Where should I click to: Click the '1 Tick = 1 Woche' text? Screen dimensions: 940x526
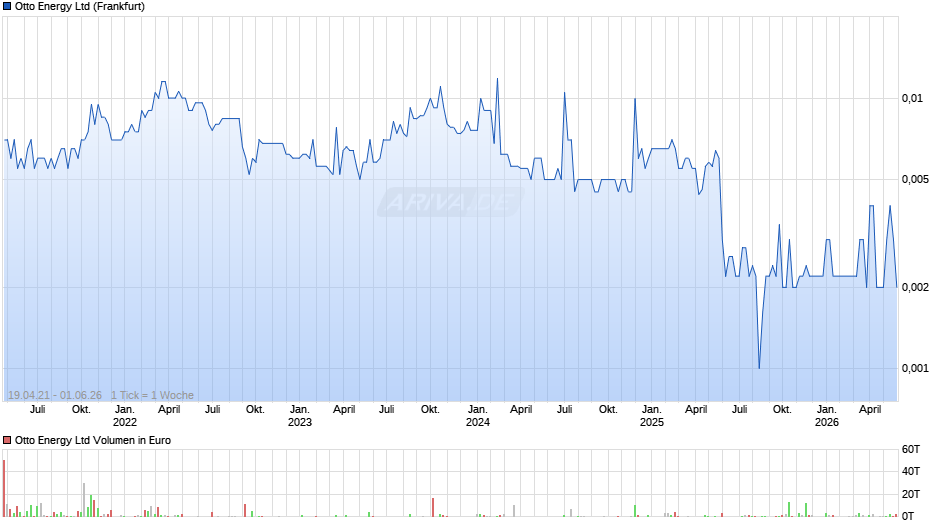point(152,395)
